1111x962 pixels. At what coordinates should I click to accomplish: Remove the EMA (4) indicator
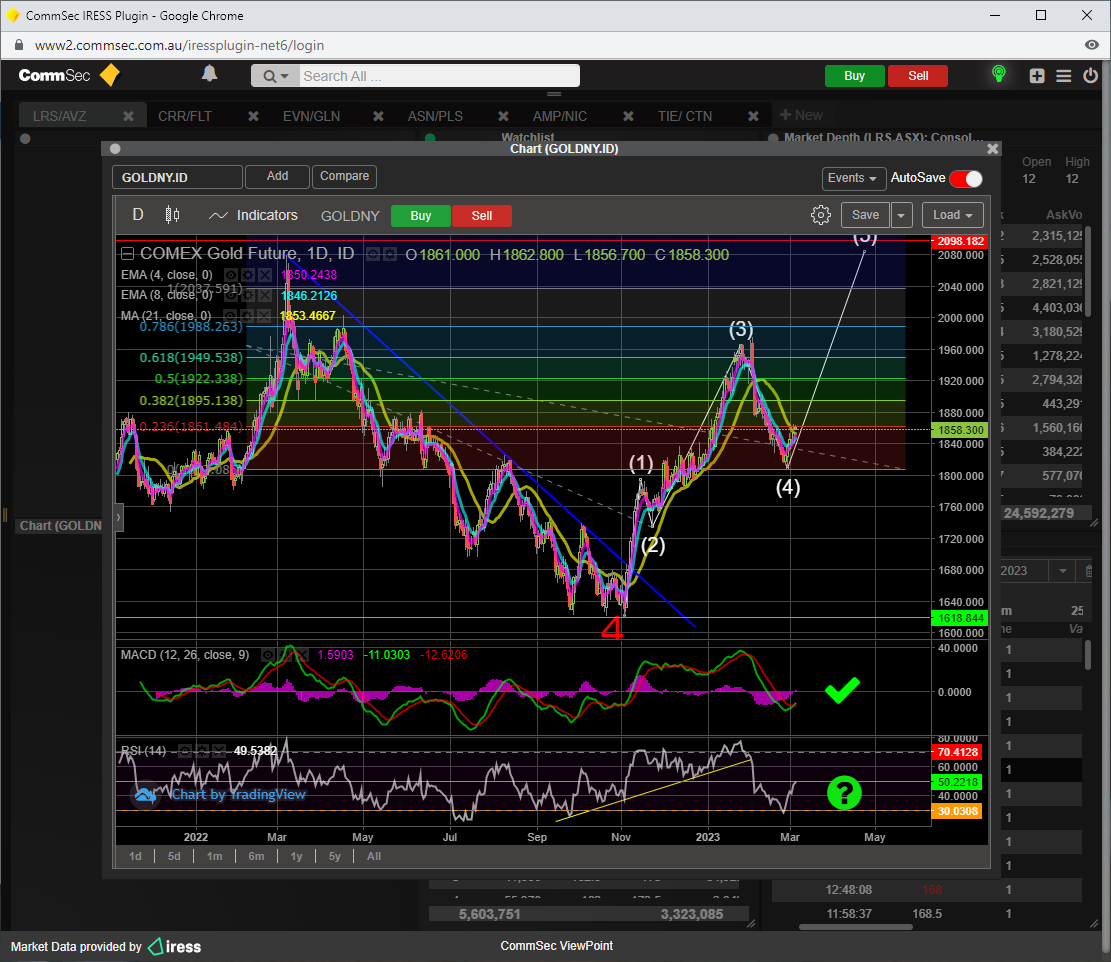tap(264, 275)
